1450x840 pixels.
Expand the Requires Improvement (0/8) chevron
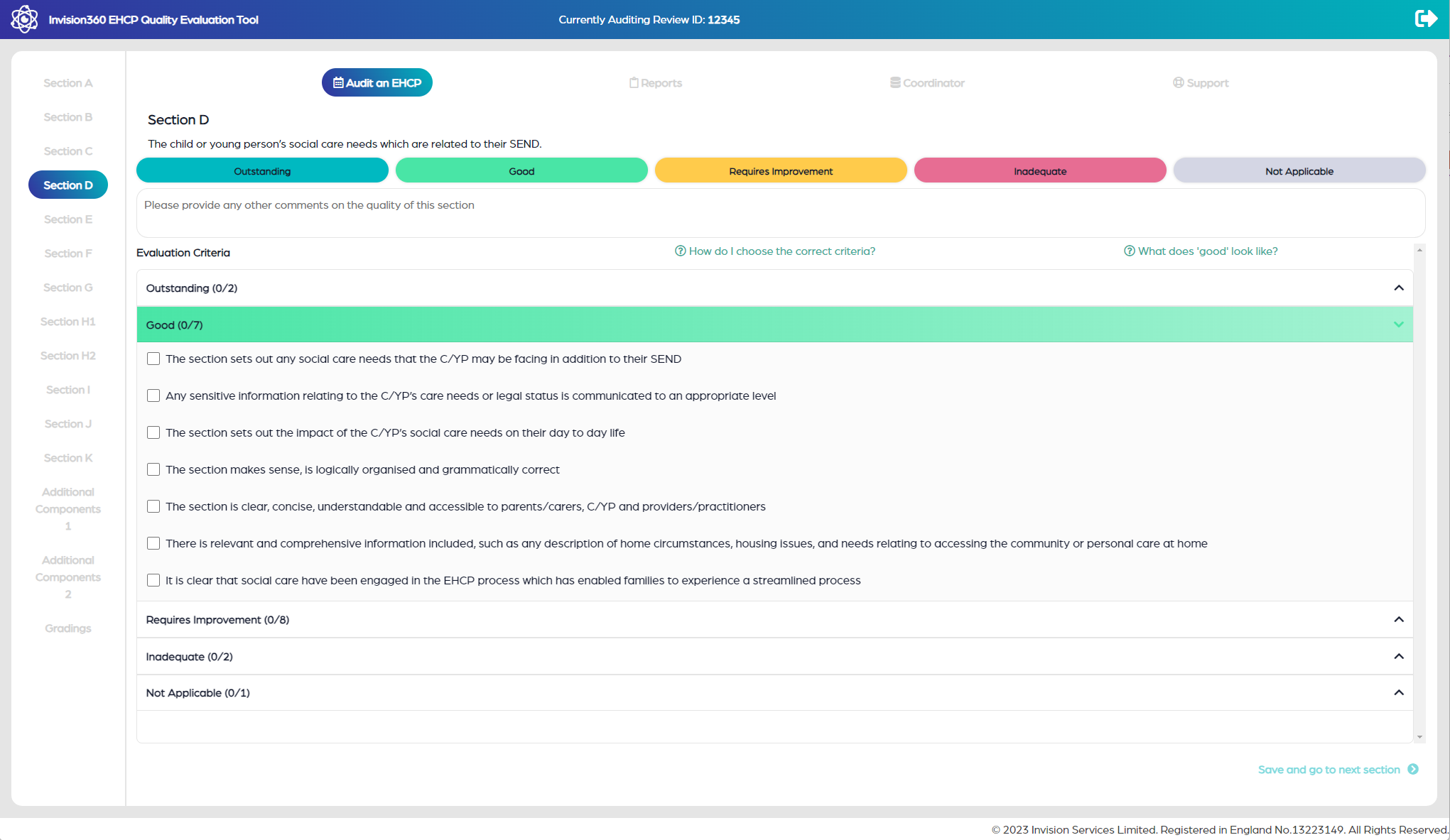(x=1398, y=620)
